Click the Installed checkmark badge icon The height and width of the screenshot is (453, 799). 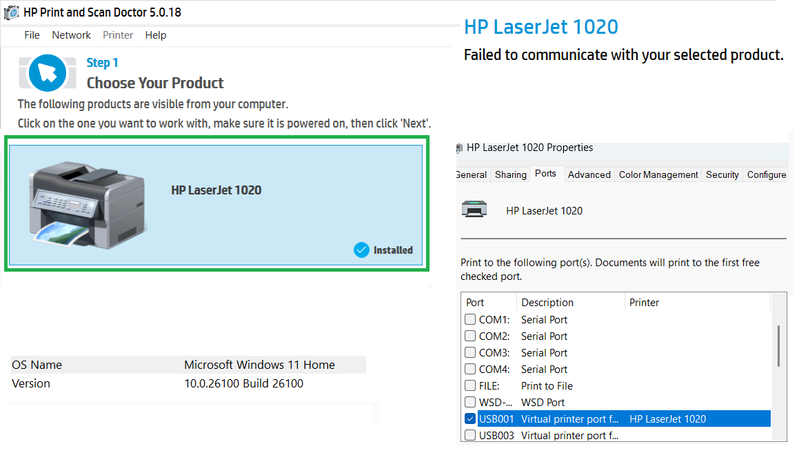point(361,250)
